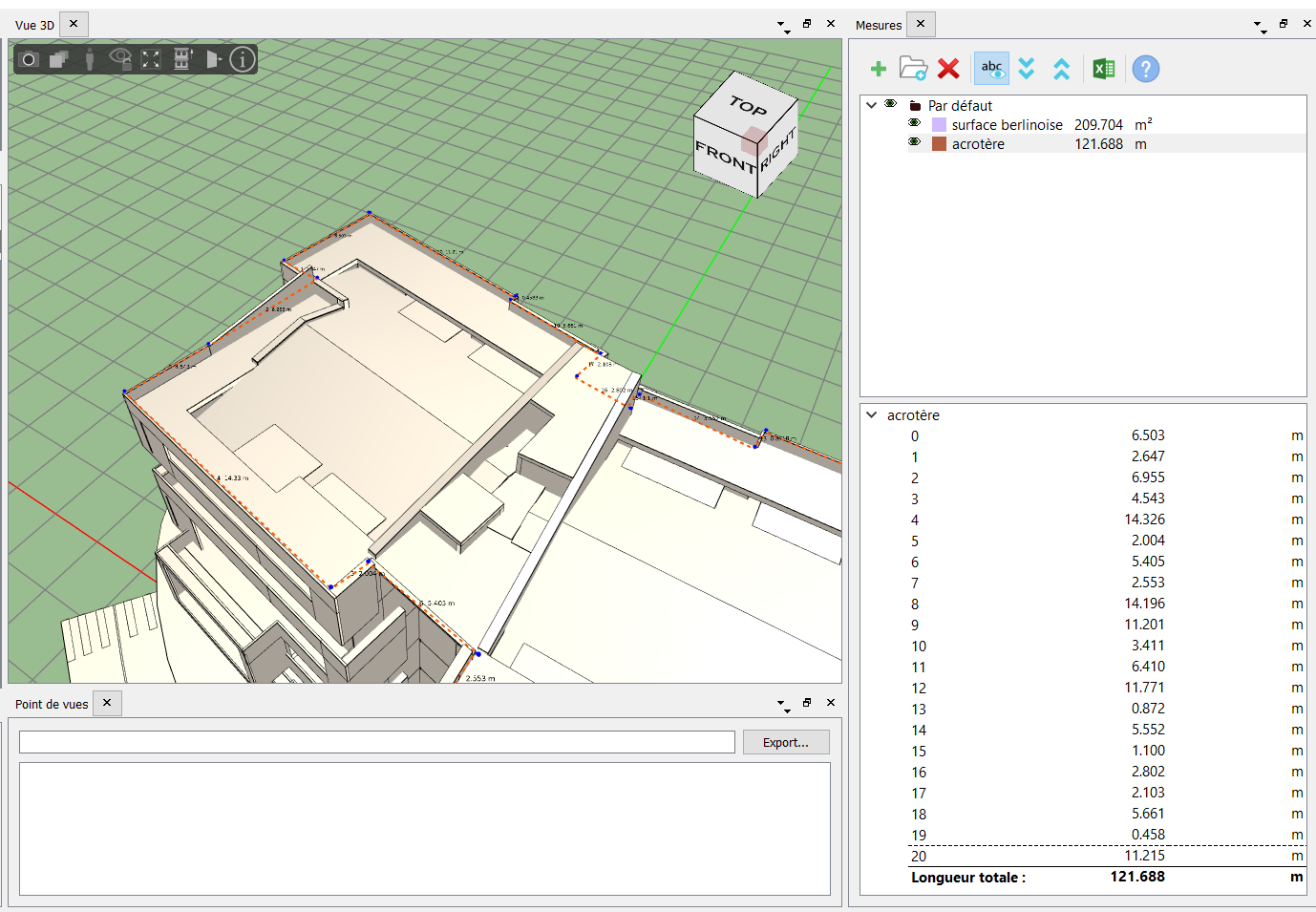
Task: Select the Vue 3D tab
Action: pyautogui.click(x=34, y=25)
